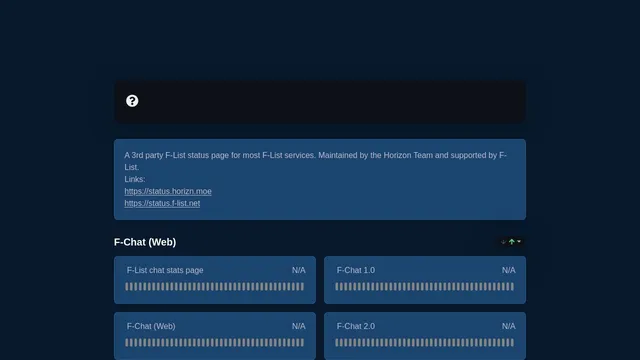Select the F-Chat (Web) monitor card name

[x=151, y=326]
